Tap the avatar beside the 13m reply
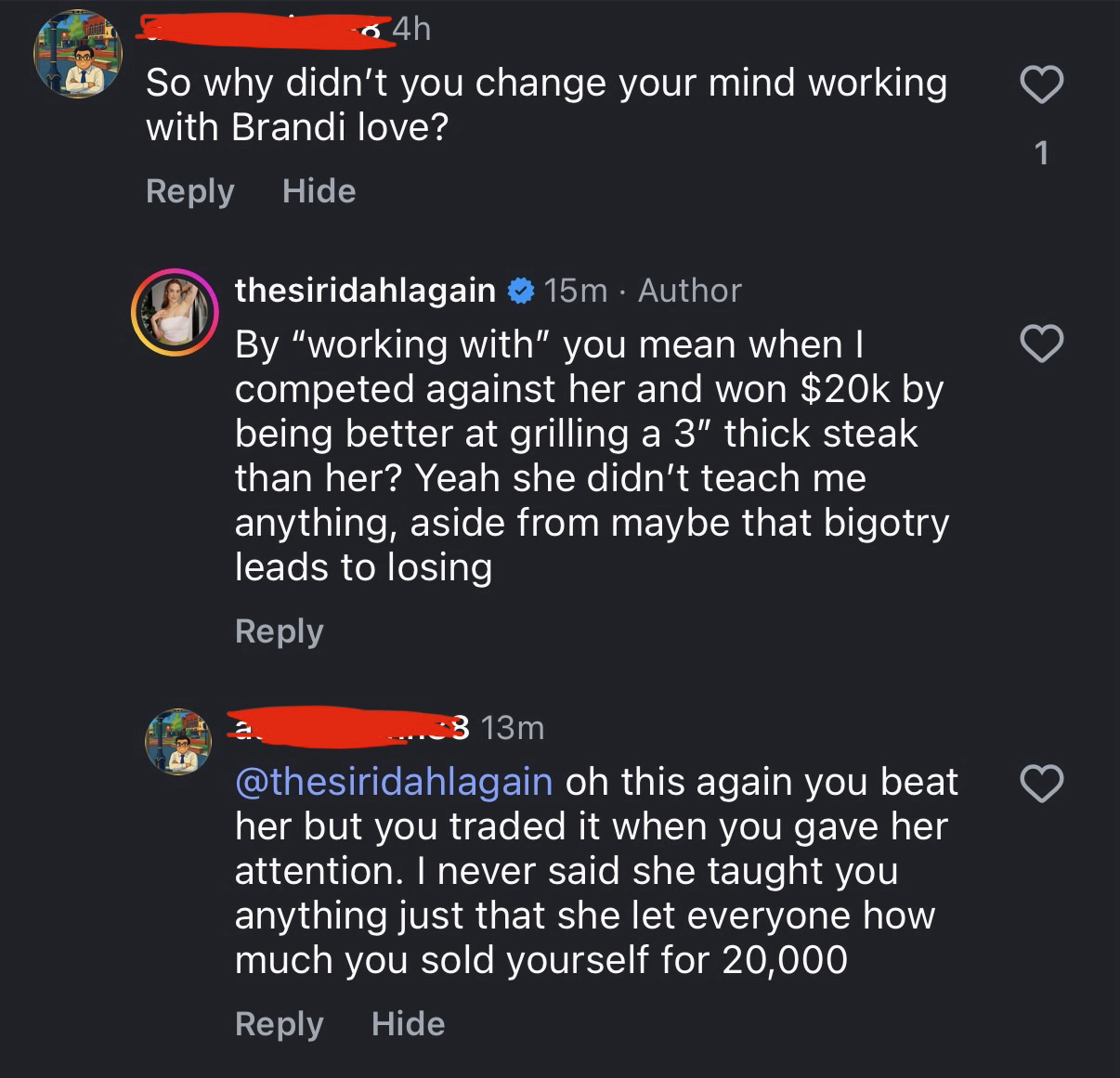Image resolution: width=1120 pixels, height=1078 pixels. coord(178,741)
